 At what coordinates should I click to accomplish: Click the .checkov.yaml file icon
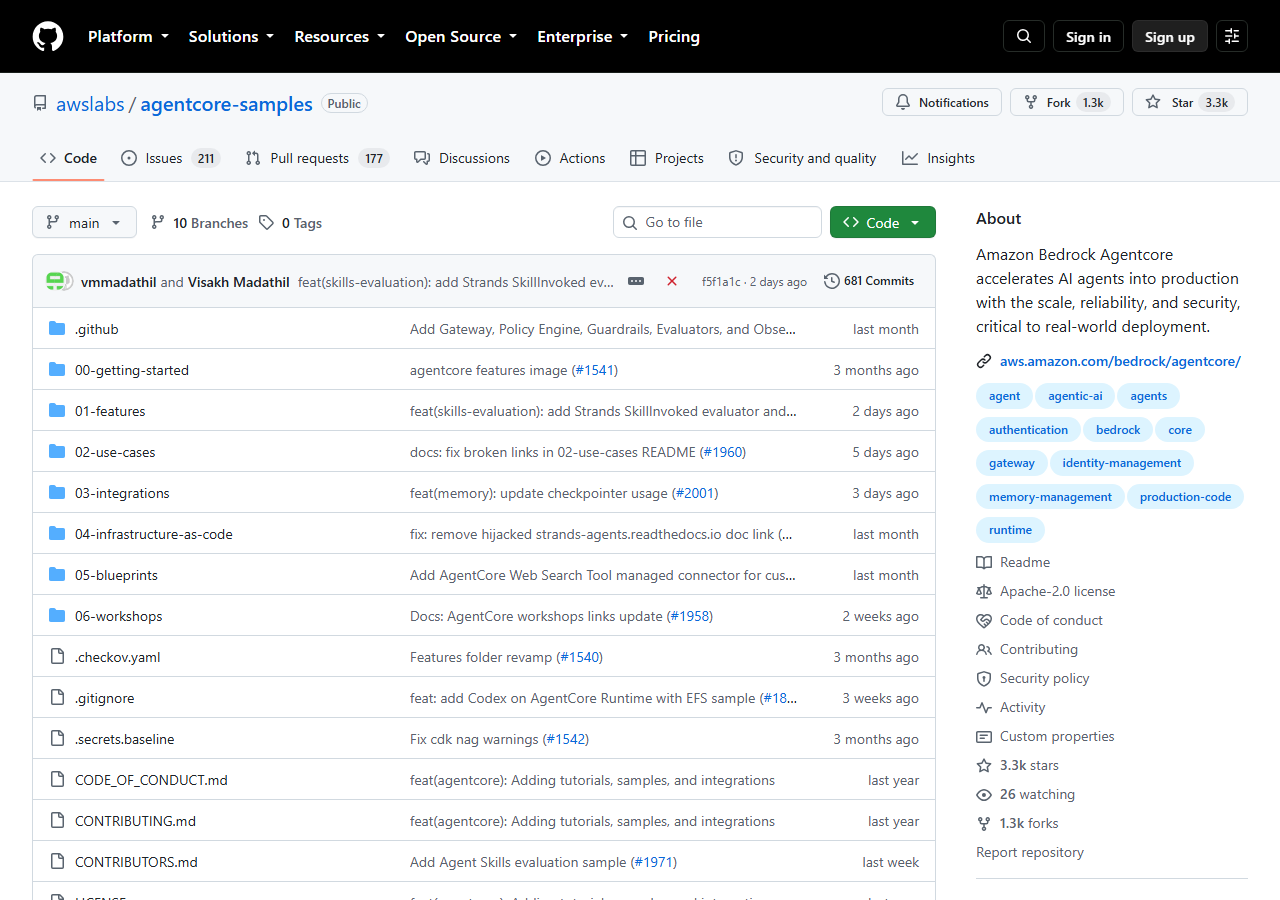(x=57, y=657)
